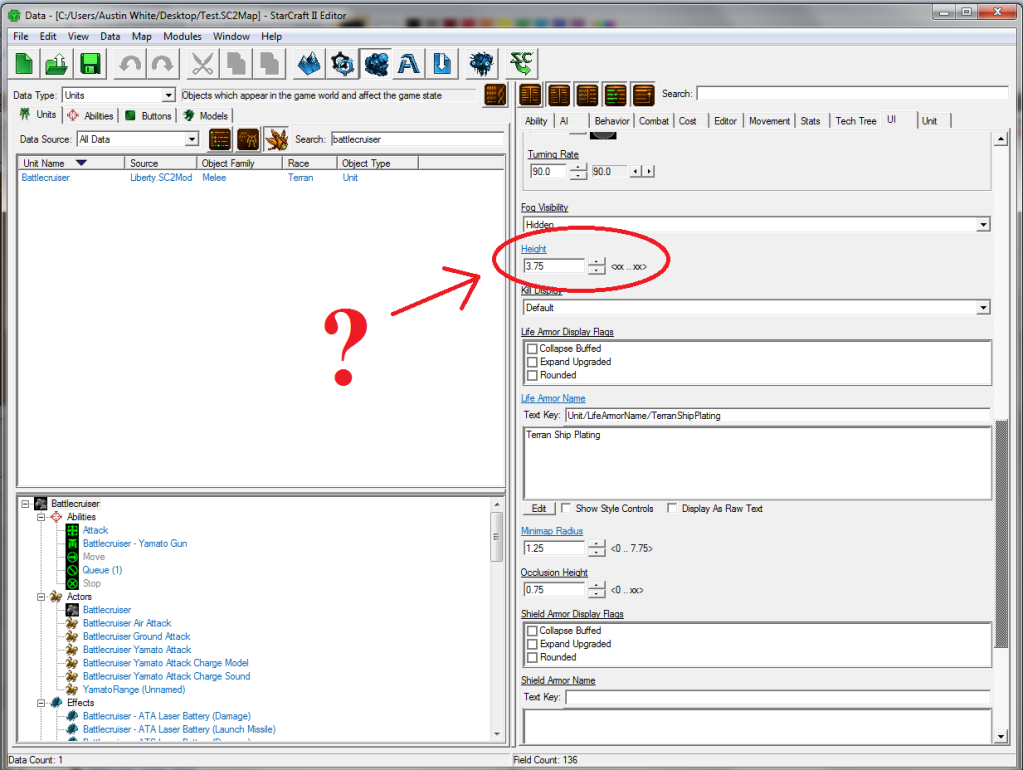Enable Life Armor Rounded checkbox
Screen dimensions: 1023x770
click(532, 375)
